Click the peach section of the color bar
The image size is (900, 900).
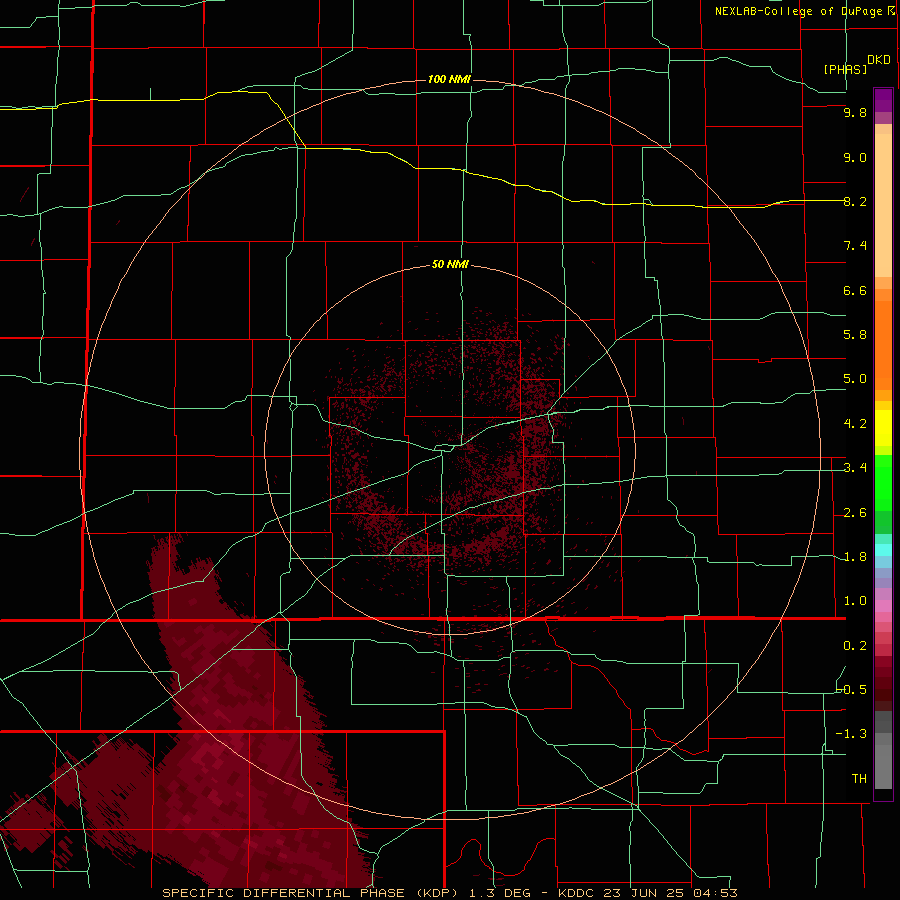(x=883, y=201)
